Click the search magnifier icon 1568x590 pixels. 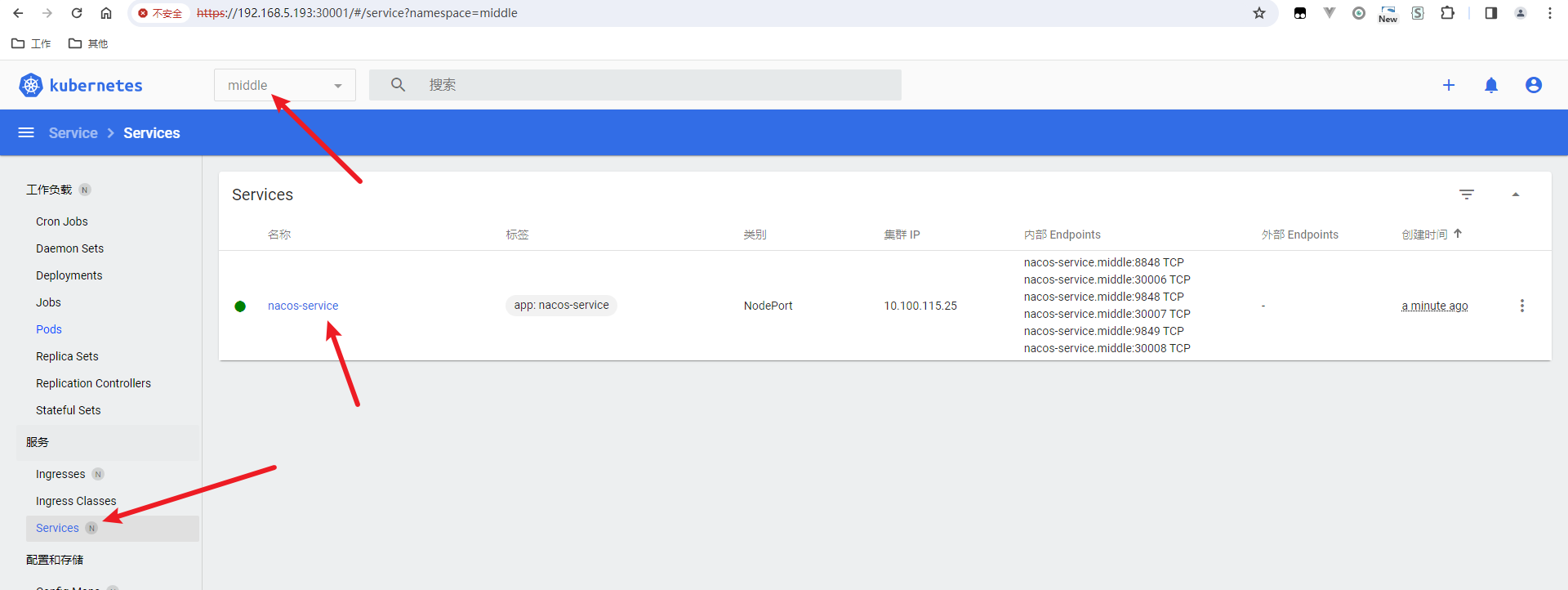coord(398,84)
